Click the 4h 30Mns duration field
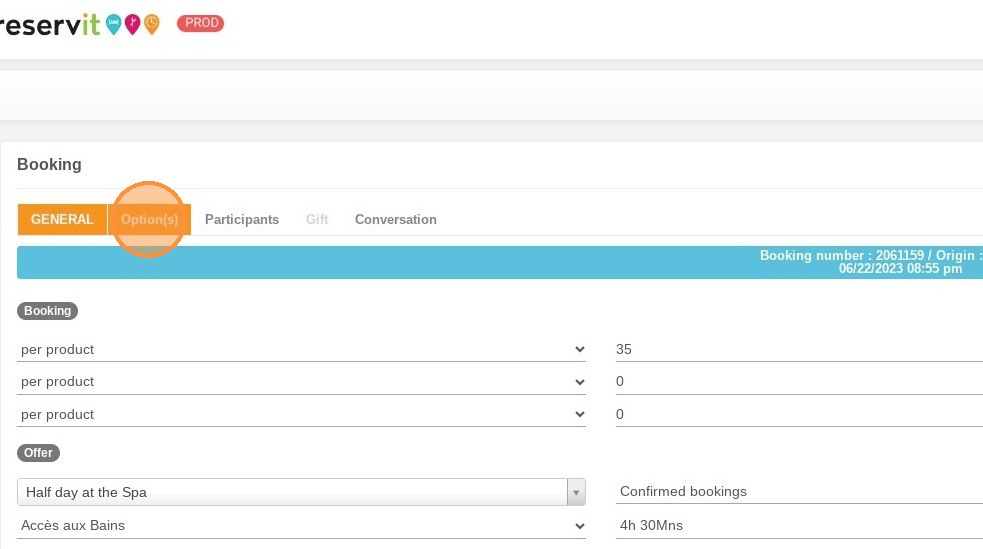Screen dimensions: 983x549 click(x=799, y=525)
